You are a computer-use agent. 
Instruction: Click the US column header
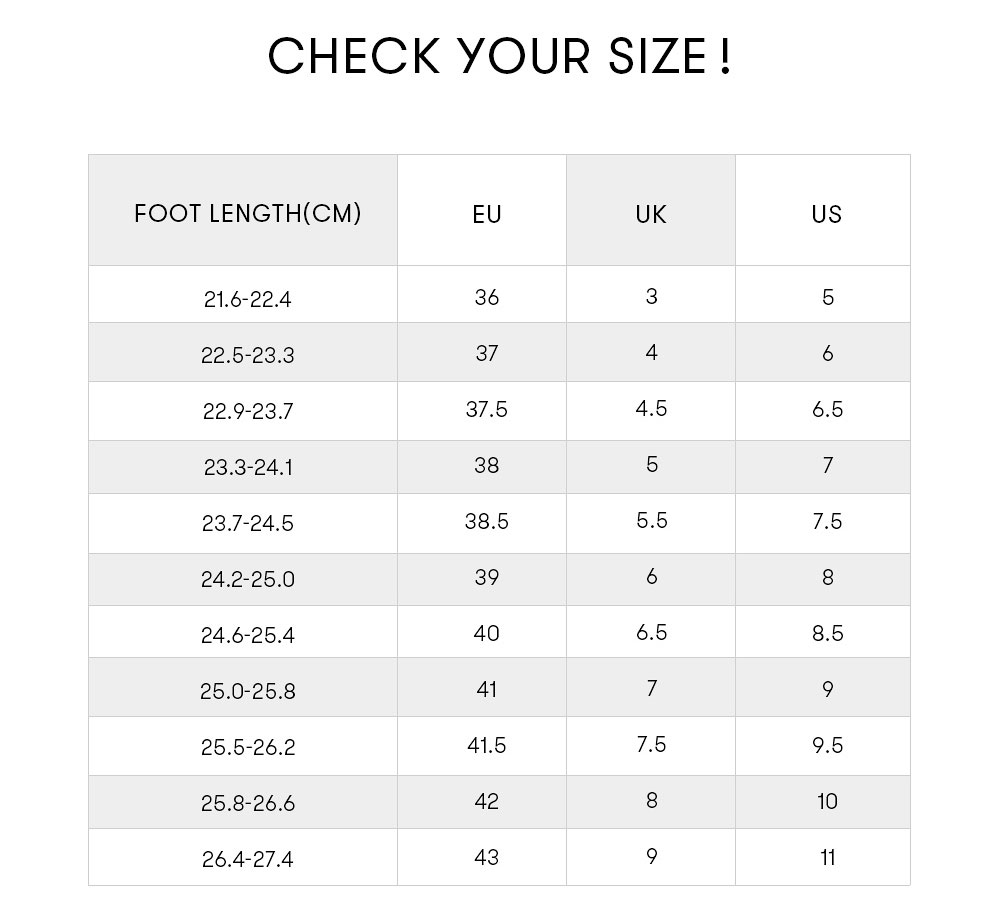click(x=827, y=214)
